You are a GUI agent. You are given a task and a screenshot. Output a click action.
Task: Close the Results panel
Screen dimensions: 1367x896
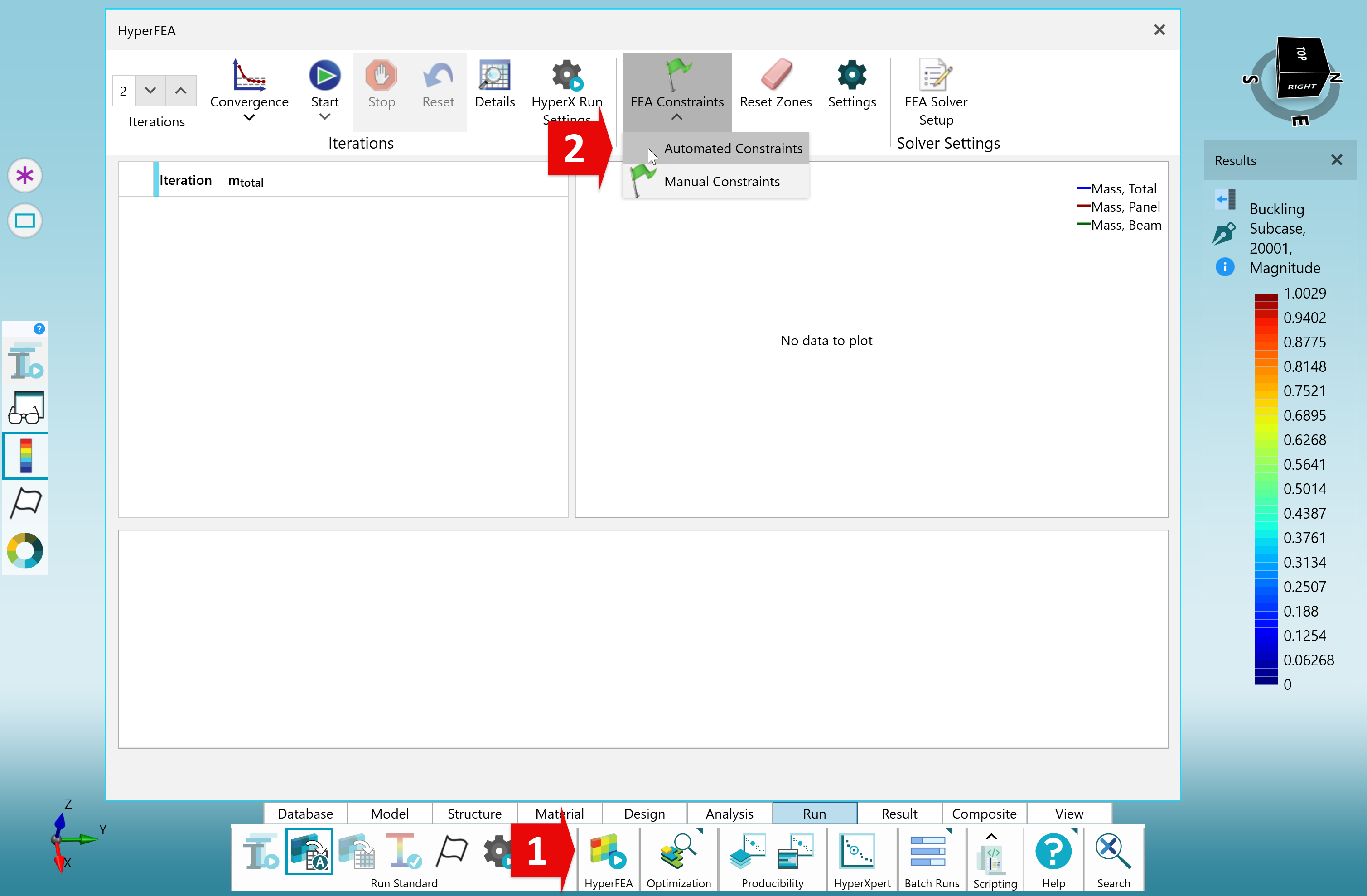point(1337,160)
